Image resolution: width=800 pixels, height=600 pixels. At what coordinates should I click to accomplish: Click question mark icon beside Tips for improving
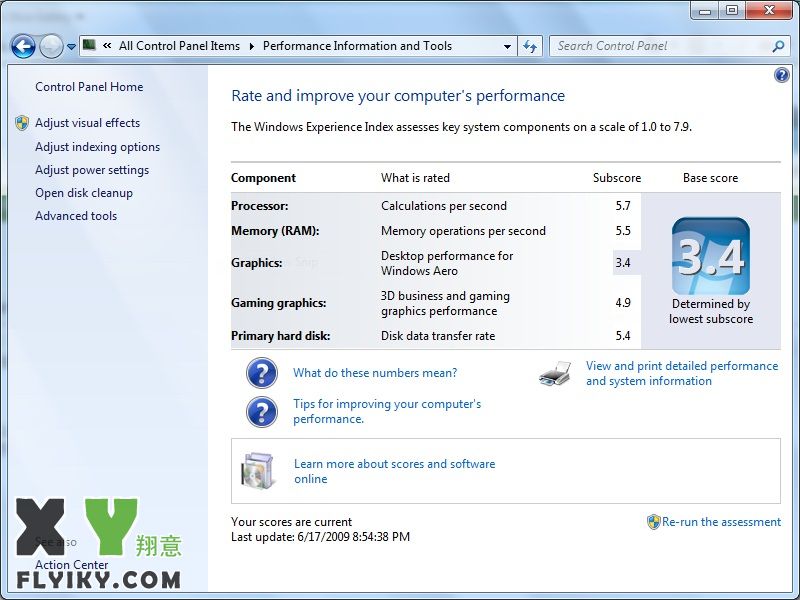click(262, 412)
